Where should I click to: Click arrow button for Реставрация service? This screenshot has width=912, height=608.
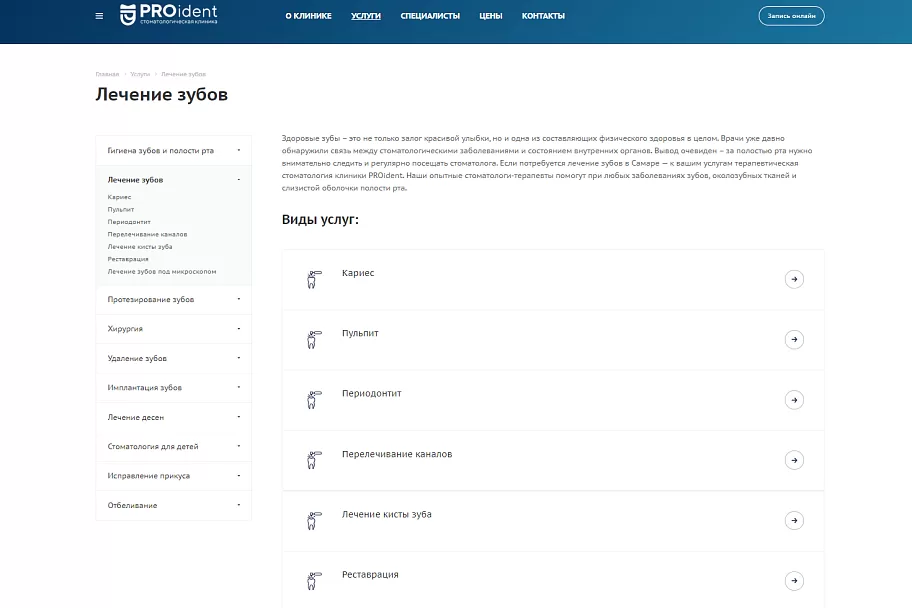point(794,581)
